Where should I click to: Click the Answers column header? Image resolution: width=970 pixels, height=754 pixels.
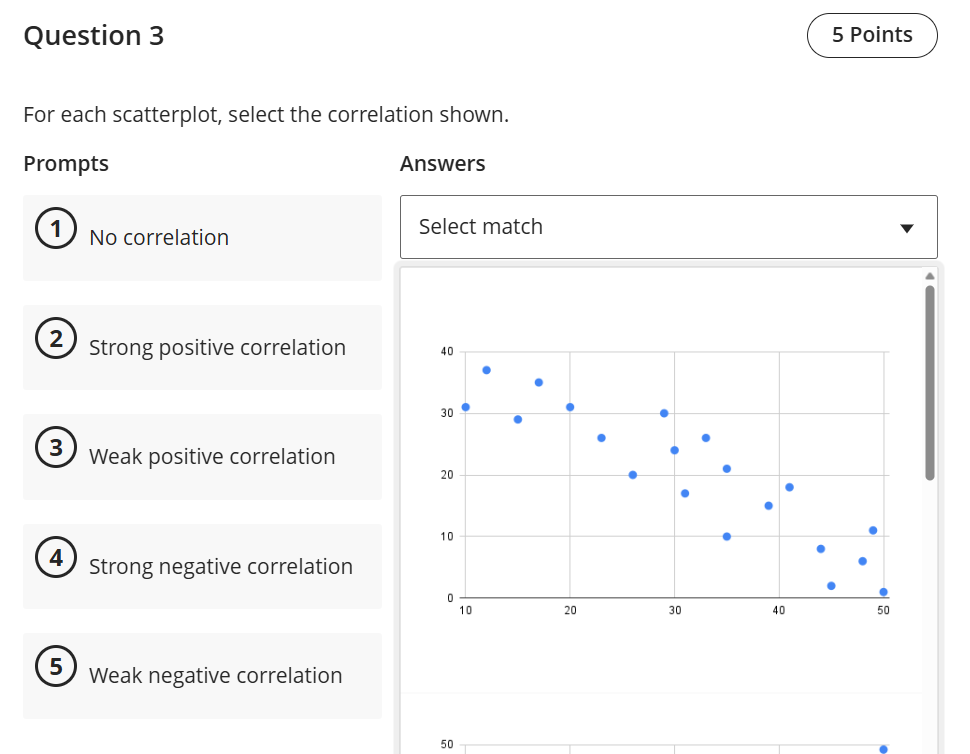coord(442,164)
